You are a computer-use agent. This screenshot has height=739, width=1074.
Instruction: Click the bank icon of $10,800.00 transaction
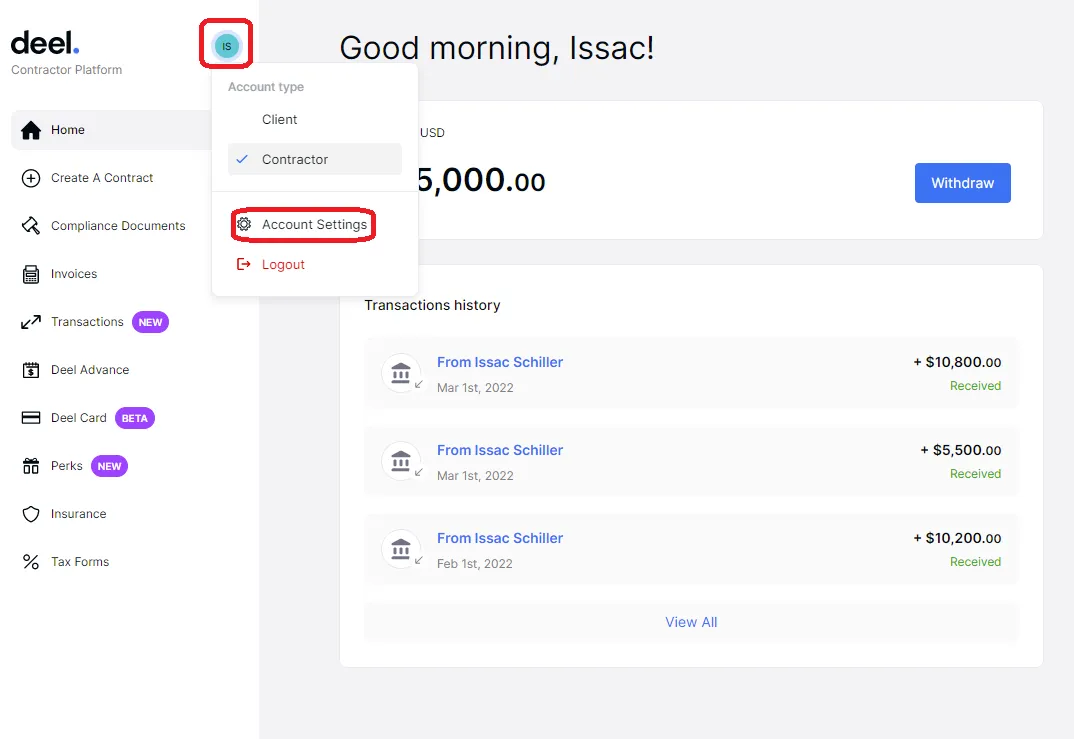coord(401,373)
